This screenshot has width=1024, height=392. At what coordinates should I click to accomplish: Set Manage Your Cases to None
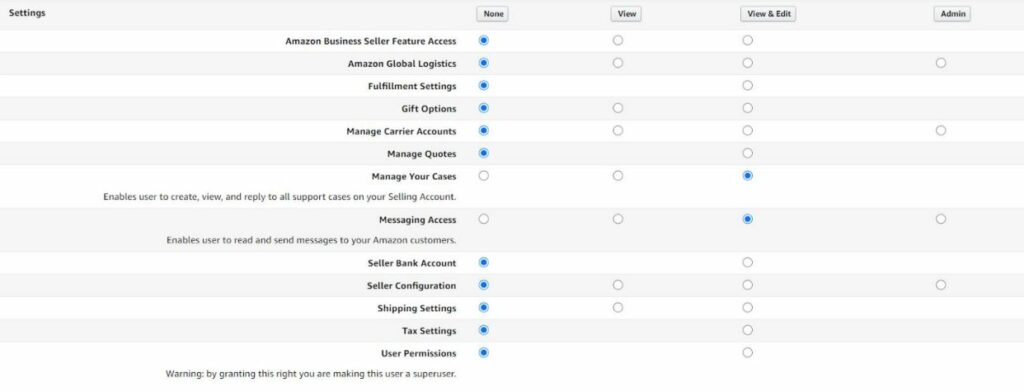484,176
